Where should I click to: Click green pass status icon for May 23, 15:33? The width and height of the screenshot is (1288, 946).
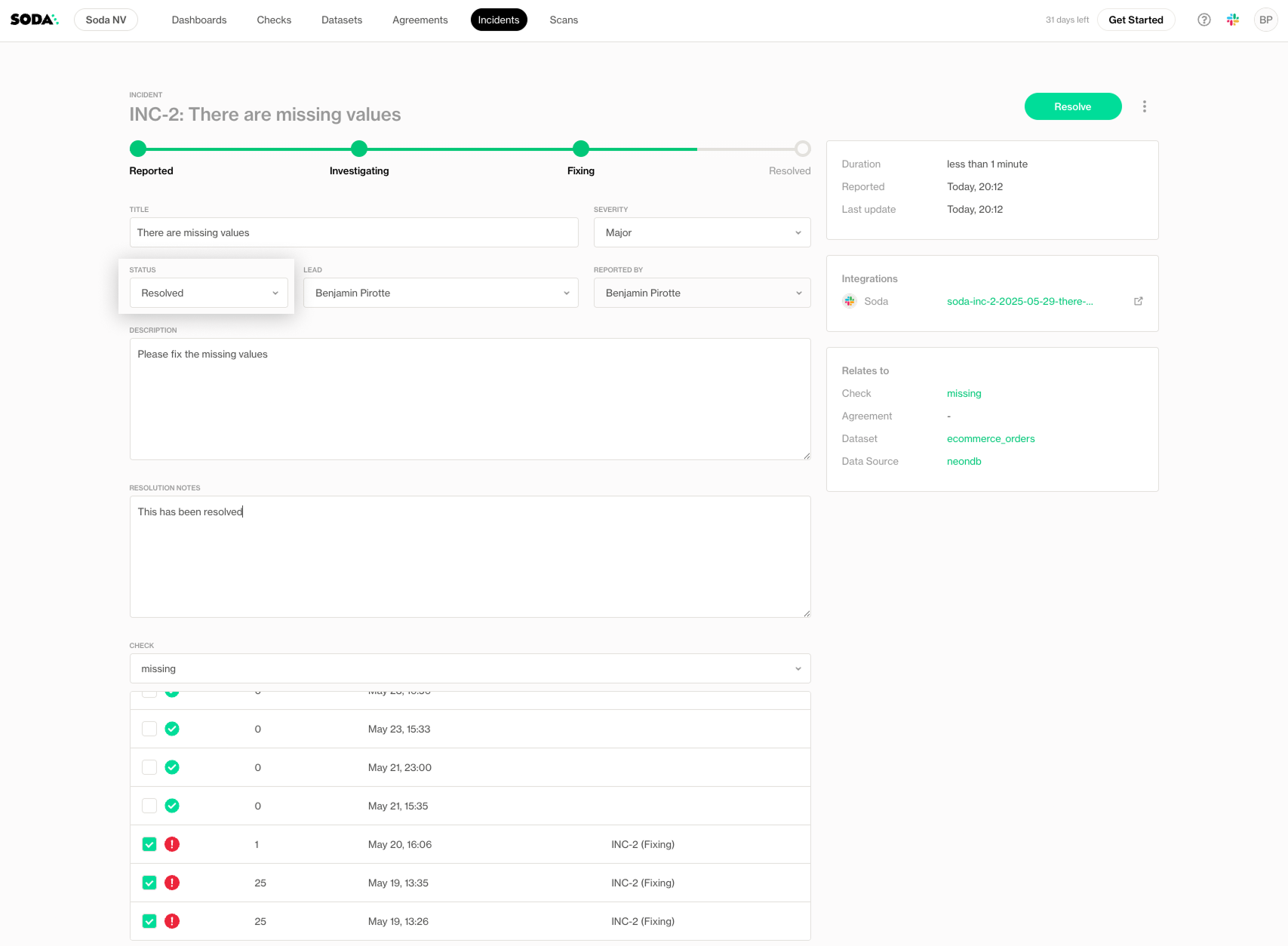(x=172, y=729)
